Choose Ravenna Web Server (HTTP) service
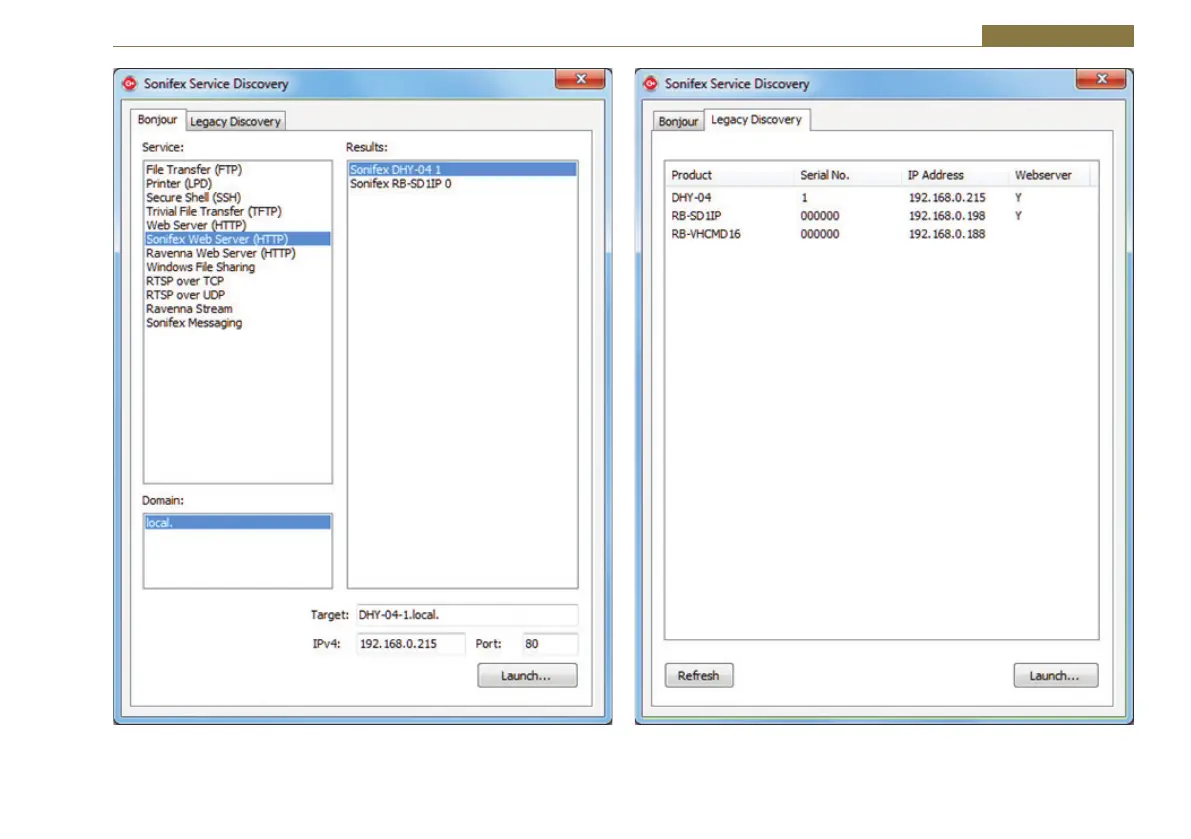 [x=220, y=254]
